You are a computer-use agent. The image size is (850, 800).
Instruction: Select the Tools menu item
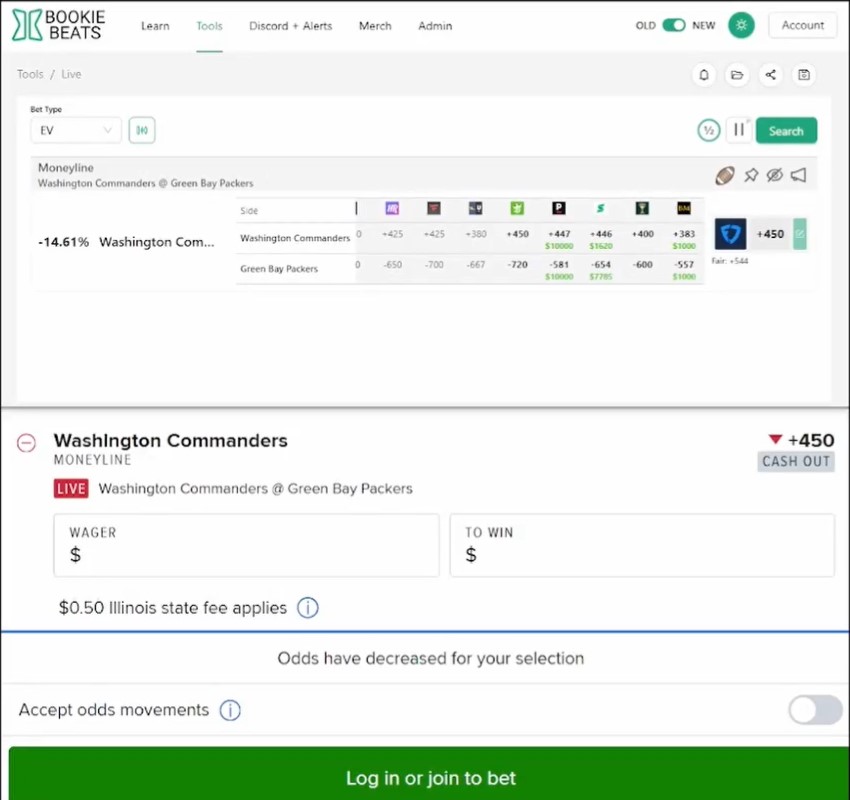point(209,25)
